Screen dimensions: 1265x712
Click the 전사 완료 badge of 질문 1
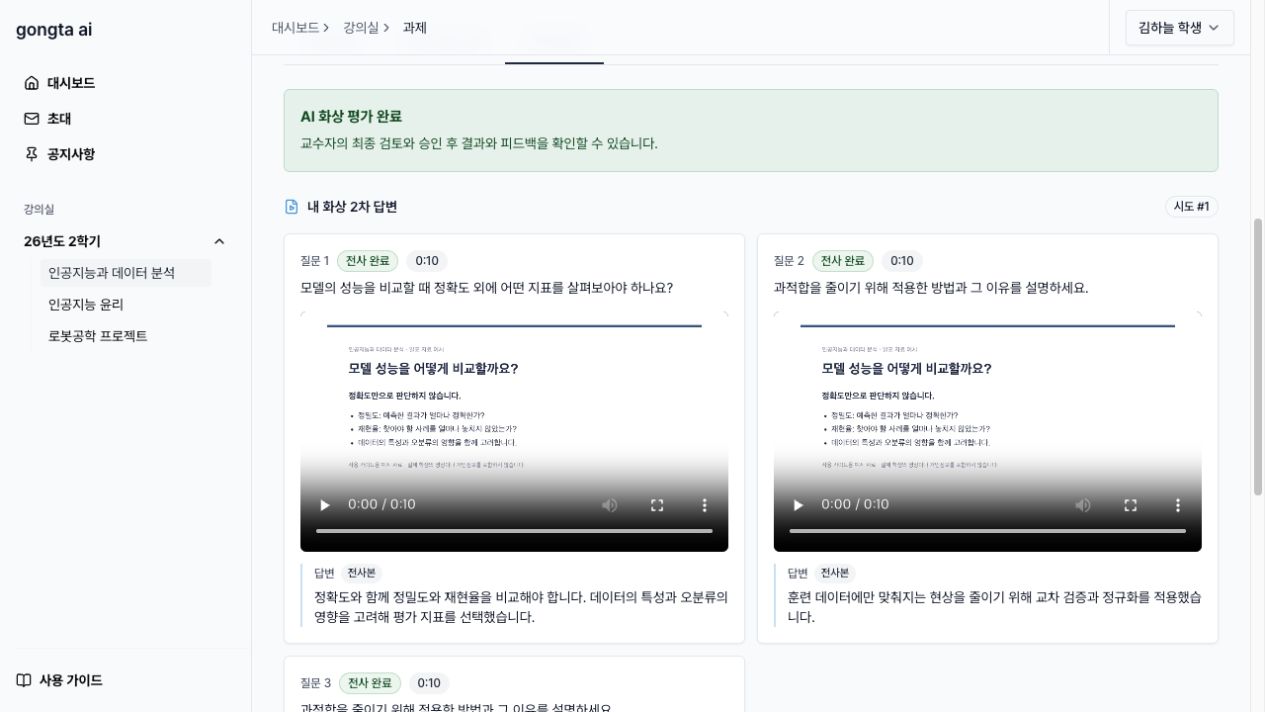pos(367,261)
